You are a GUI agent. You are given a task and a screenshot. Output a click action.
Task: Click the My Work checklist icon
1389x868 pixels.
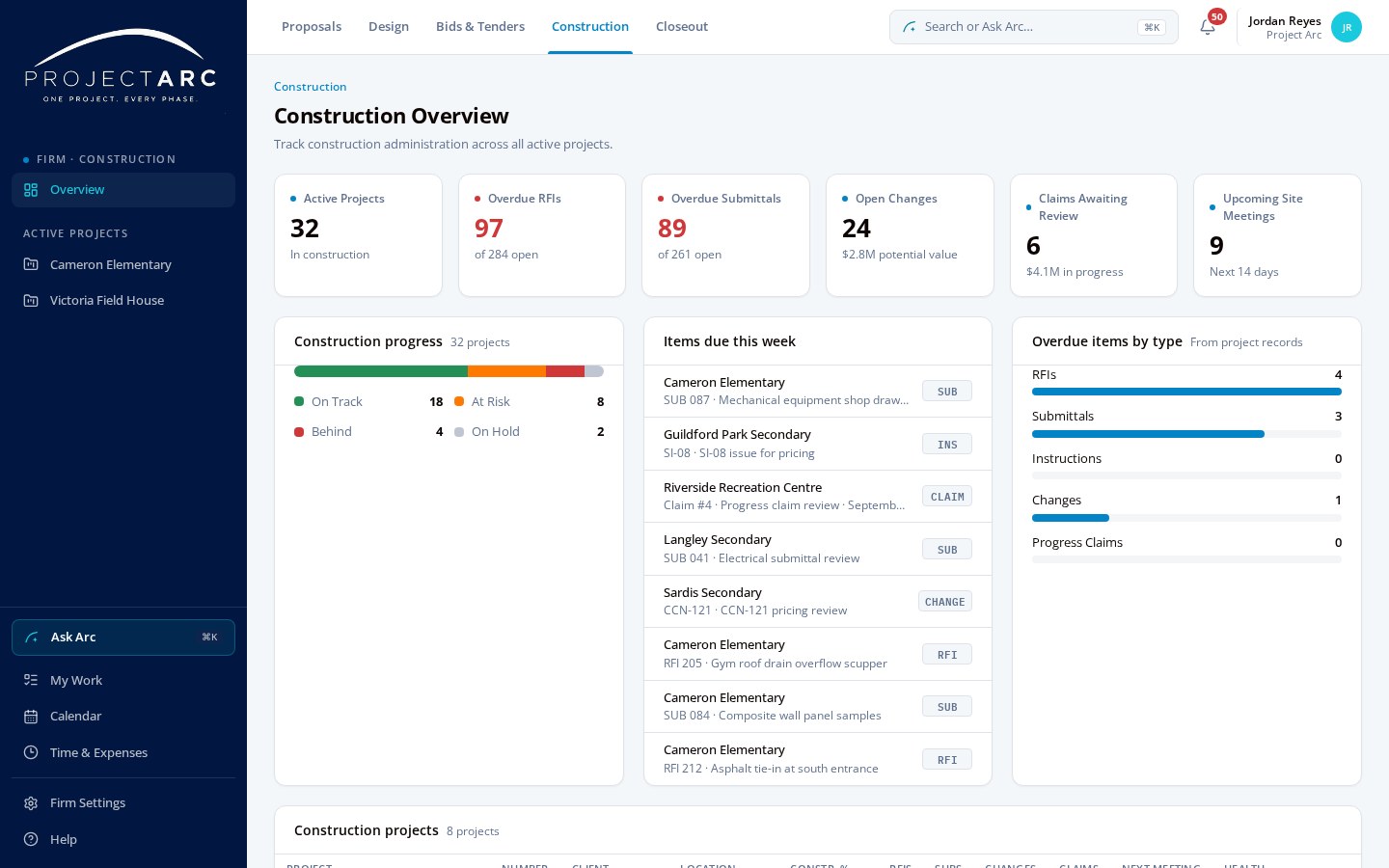point(31,680)
